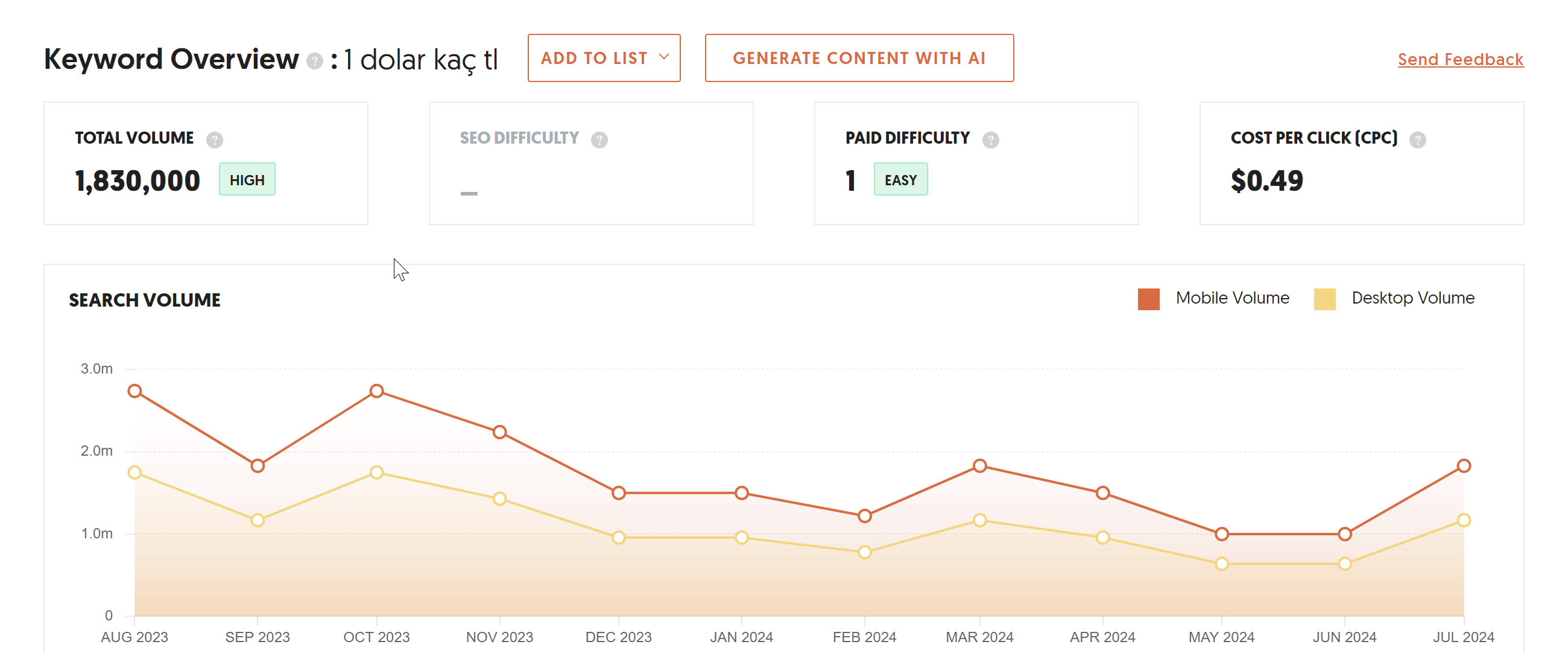Open the Total Volume help tooltip icon
The image size is (1568, 653).
tap(214, 140)
